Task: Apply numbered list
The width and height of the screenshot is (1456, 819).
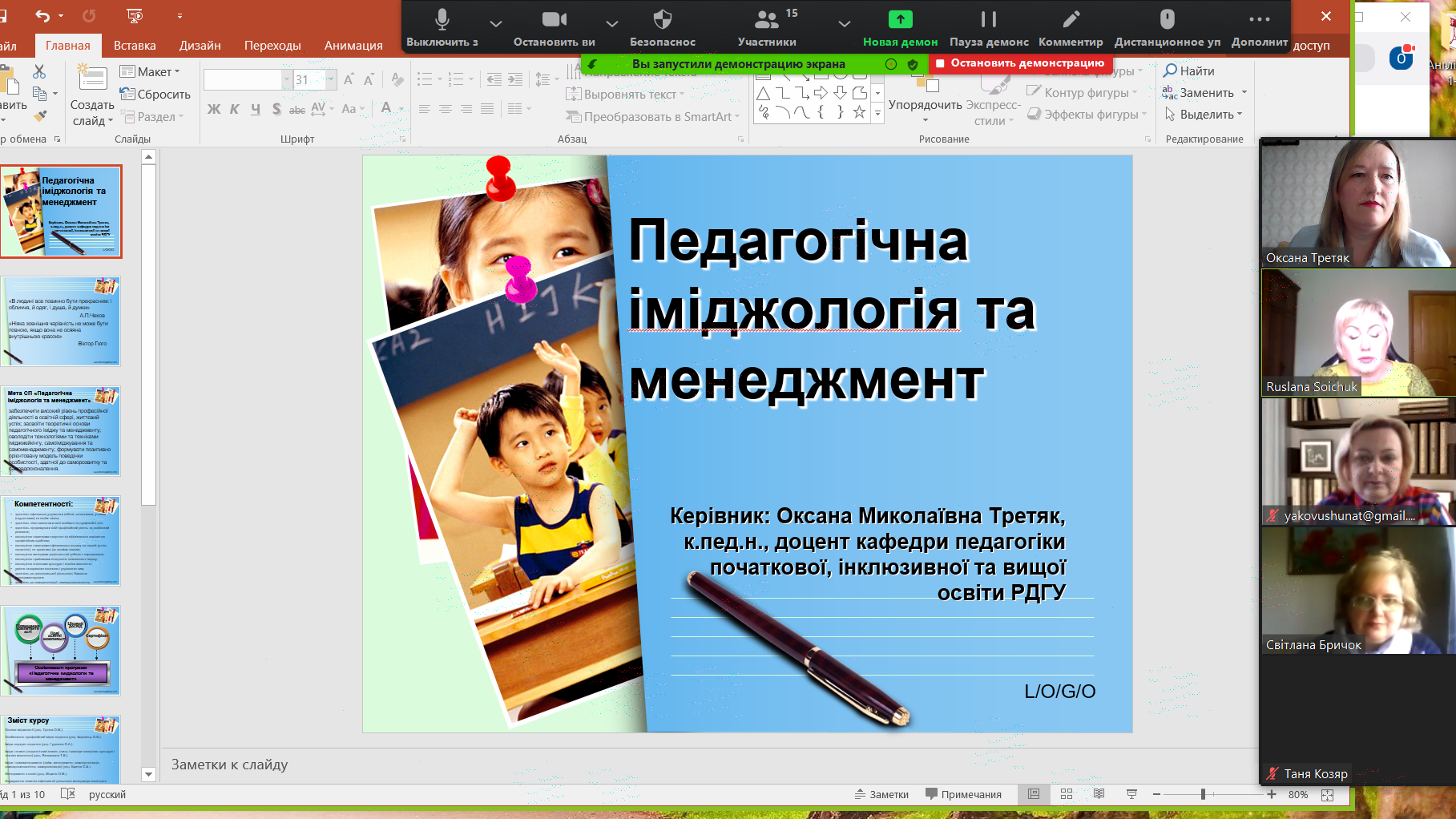Action: (456, 79)
